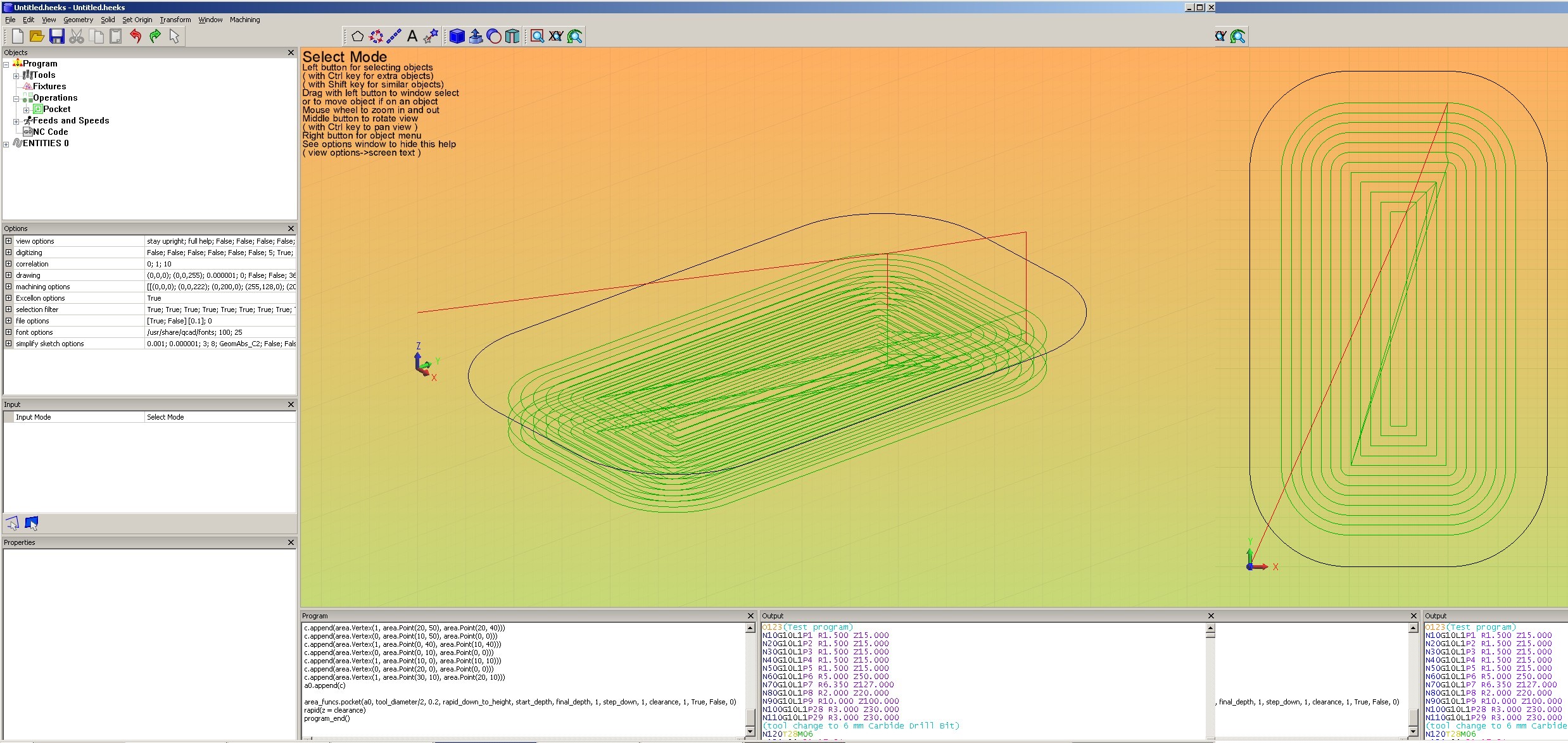This screenshot has height=743, width=1568.
Task: Open the Machining menu
Action: point(244,20)
